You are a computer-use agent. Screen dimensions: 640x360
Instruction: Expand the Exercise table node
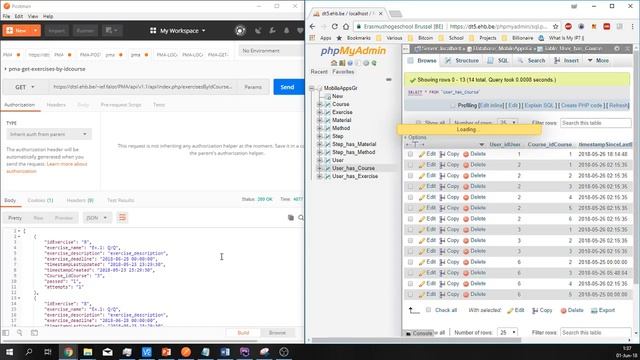pyautogui.click(x=320, y=112)
